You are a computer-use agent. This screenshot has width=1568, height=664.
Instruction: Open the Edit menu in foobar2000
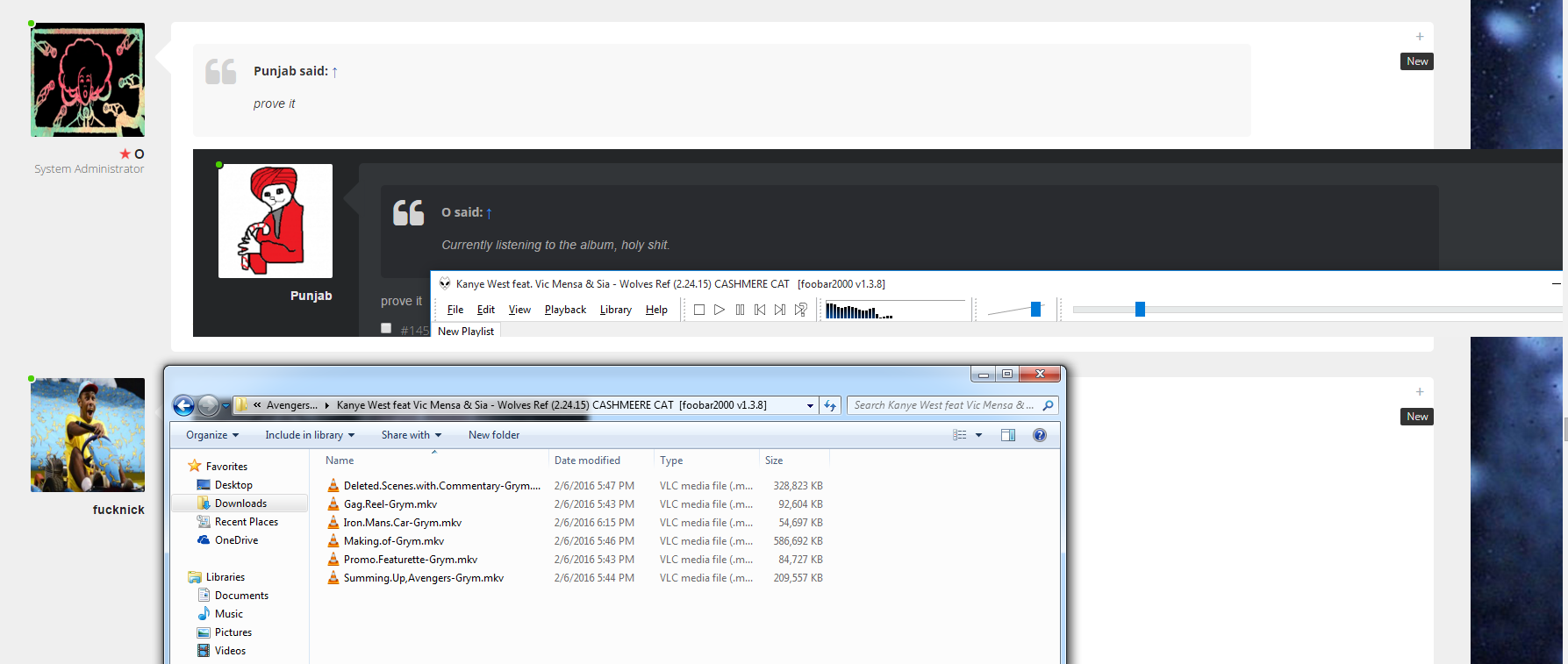click(x=486, y=310)
